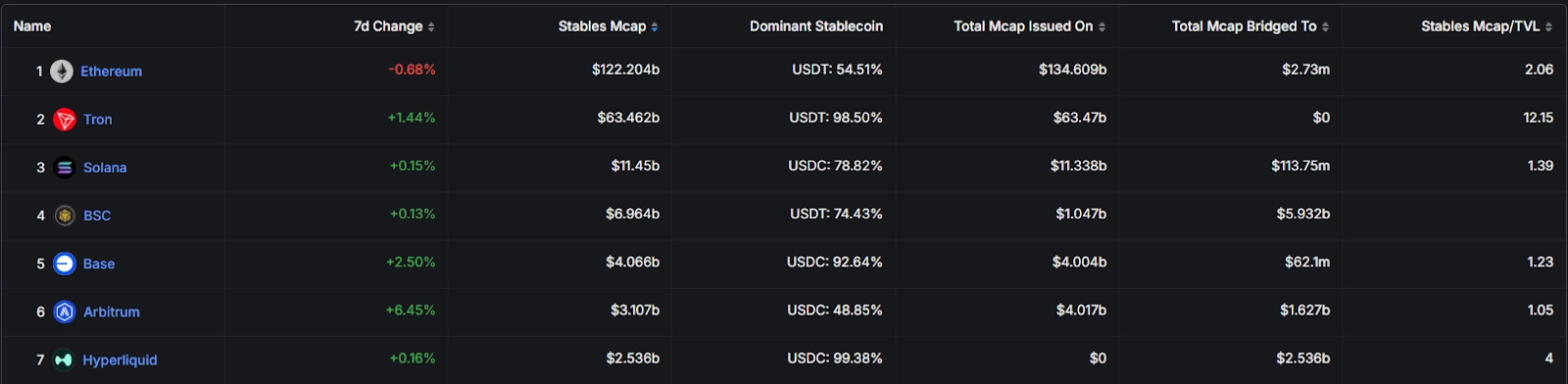Click USDT: 74.43% dominant stablecoin cell
The height and width of the screenshot is (384, 1568).
coord(836,214)
